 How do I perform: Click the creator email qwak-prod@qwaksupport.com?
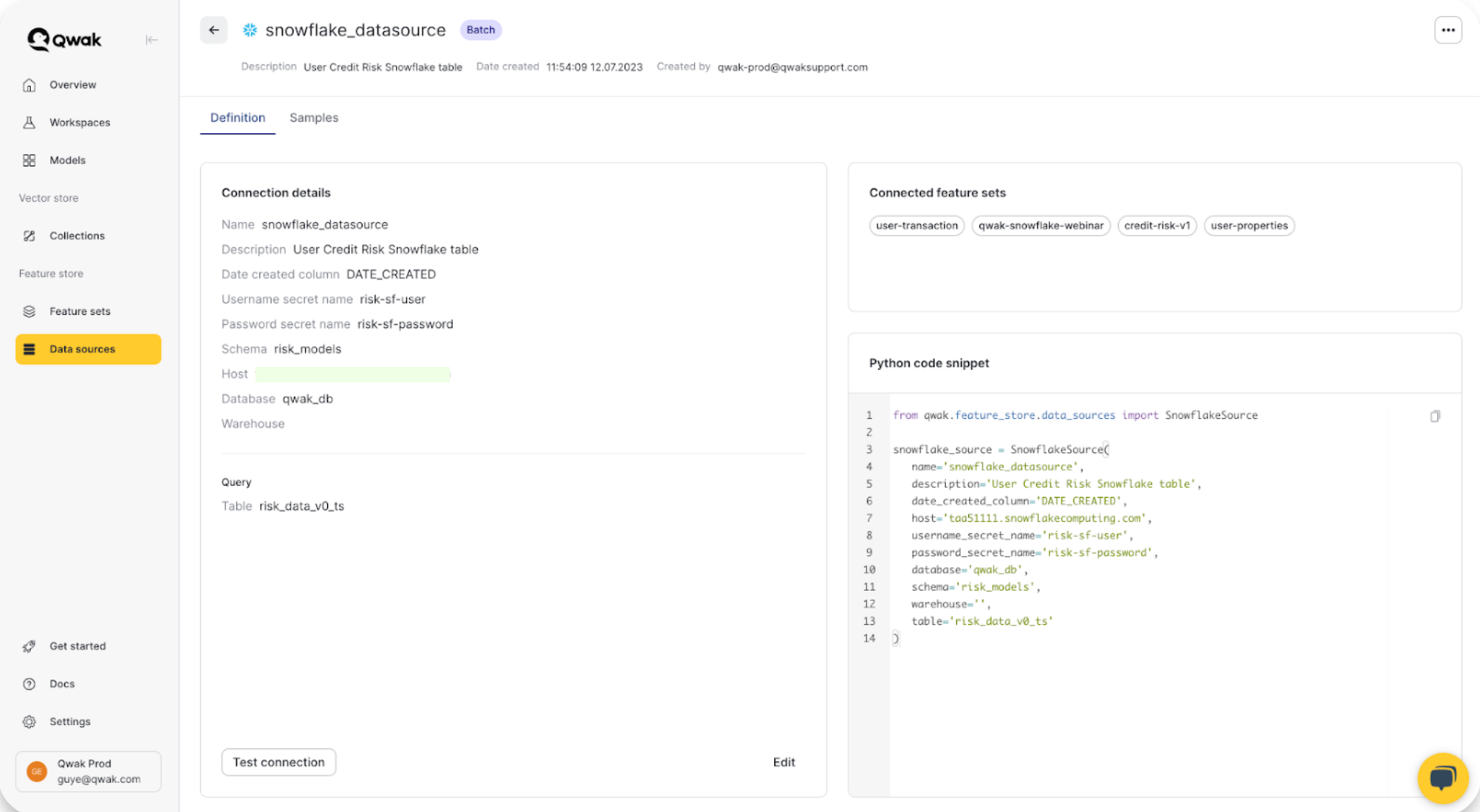point(793,67)
